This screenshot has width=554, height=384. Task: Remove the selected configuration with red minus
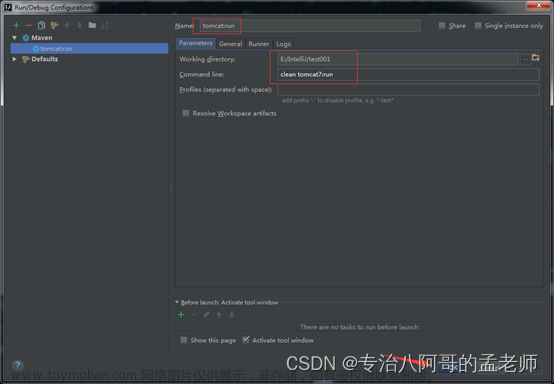tap(29, 25)
